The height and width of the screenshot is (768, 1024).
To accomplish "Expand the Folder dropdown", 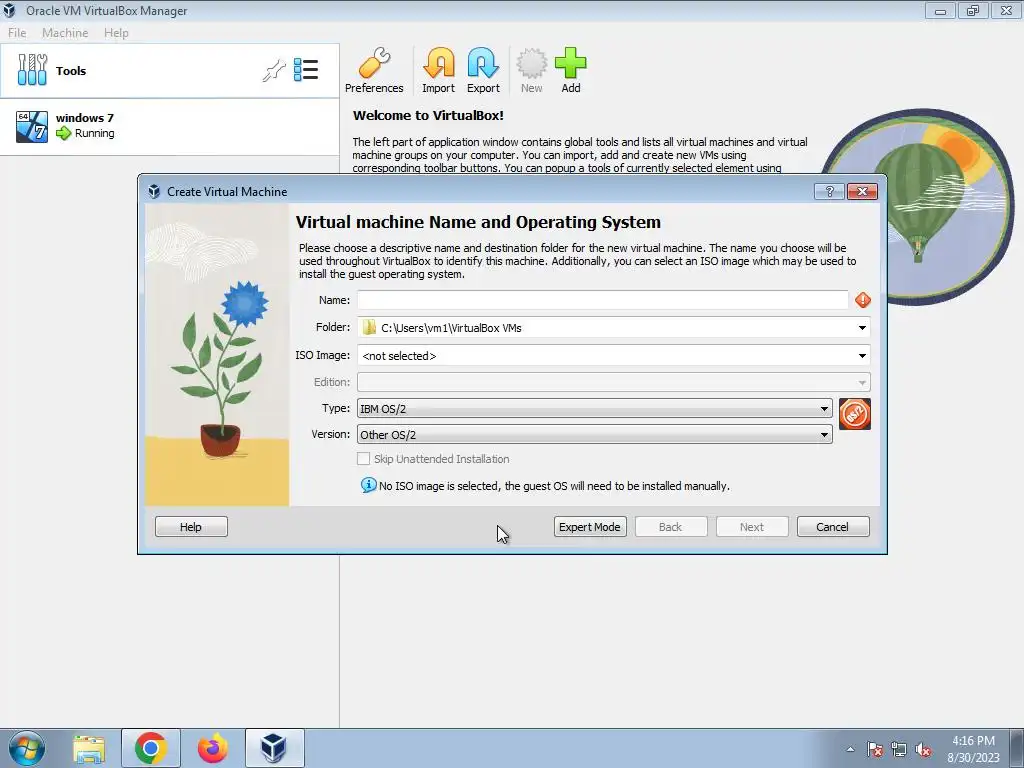I will pos(862,328).
